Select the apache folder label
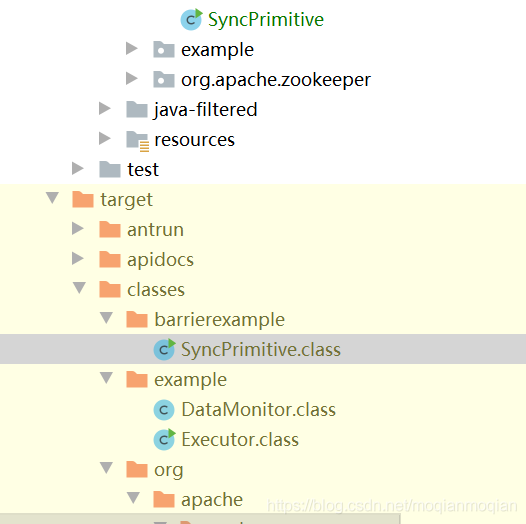Screen dimensions: 526x524 click(212, 500)
